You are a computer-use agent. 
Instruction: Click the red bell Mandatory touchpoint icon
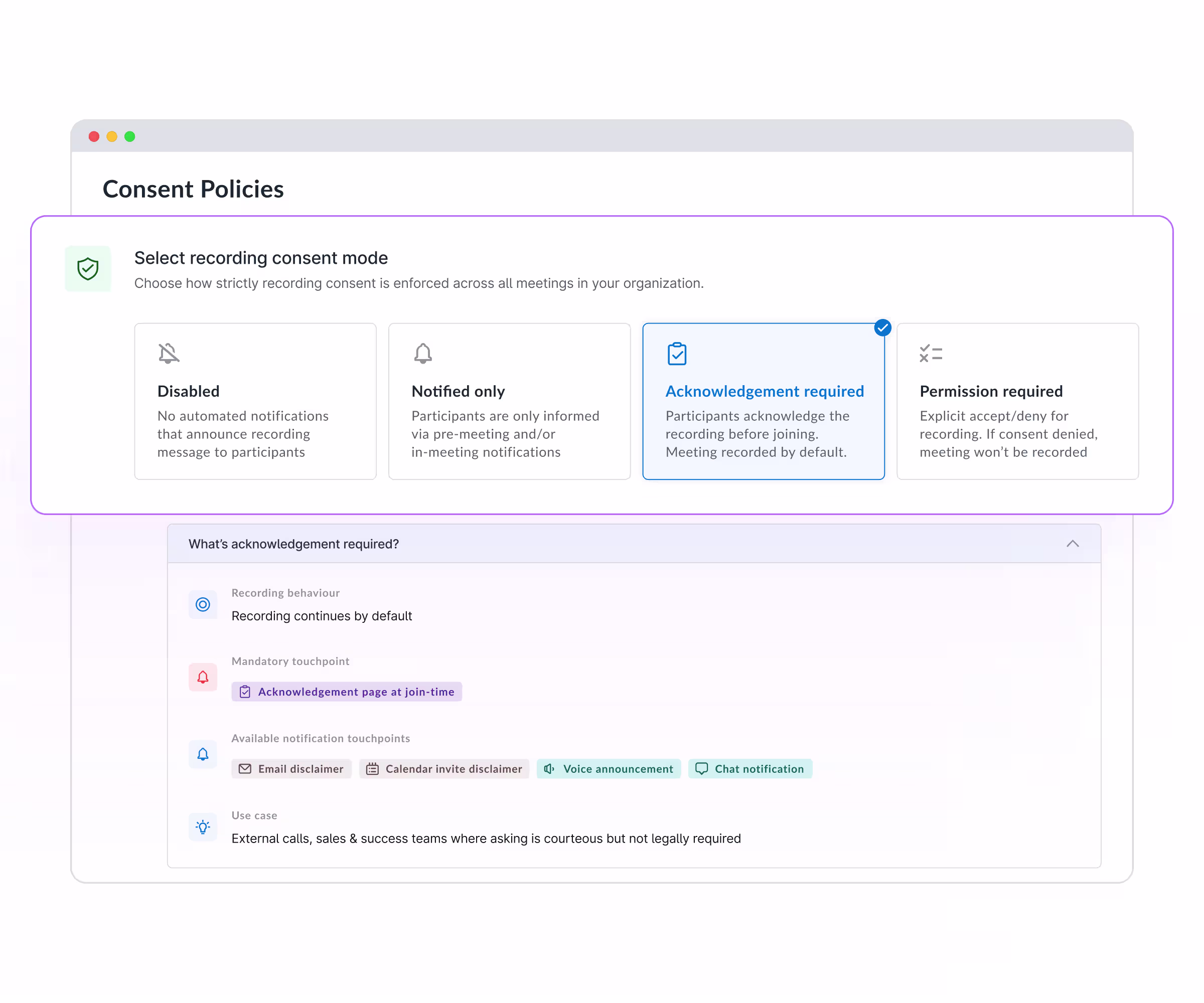click(x=203, y=678)
